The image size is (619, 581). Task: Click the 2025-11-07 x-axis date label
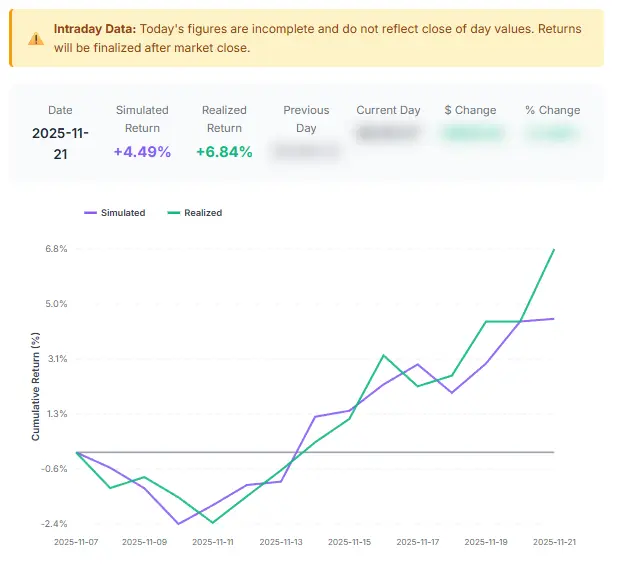point(76,541)
